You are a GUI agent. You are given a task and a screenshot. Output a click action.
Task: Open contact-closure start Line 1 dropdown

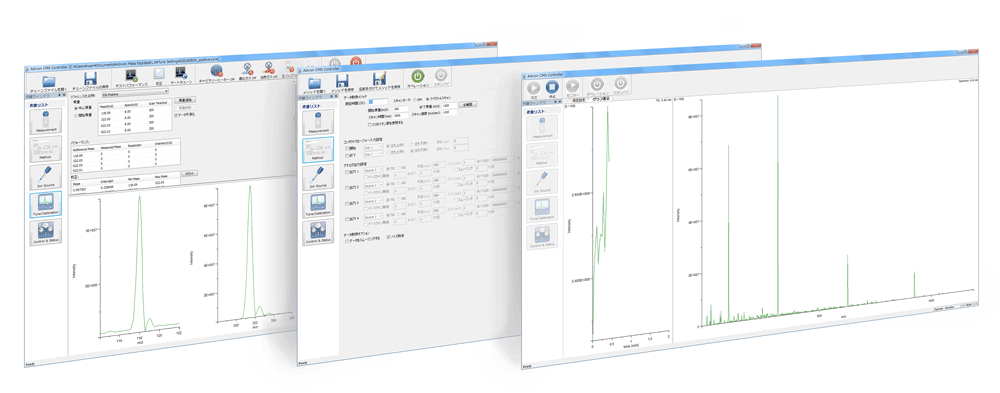pos(373,147)
